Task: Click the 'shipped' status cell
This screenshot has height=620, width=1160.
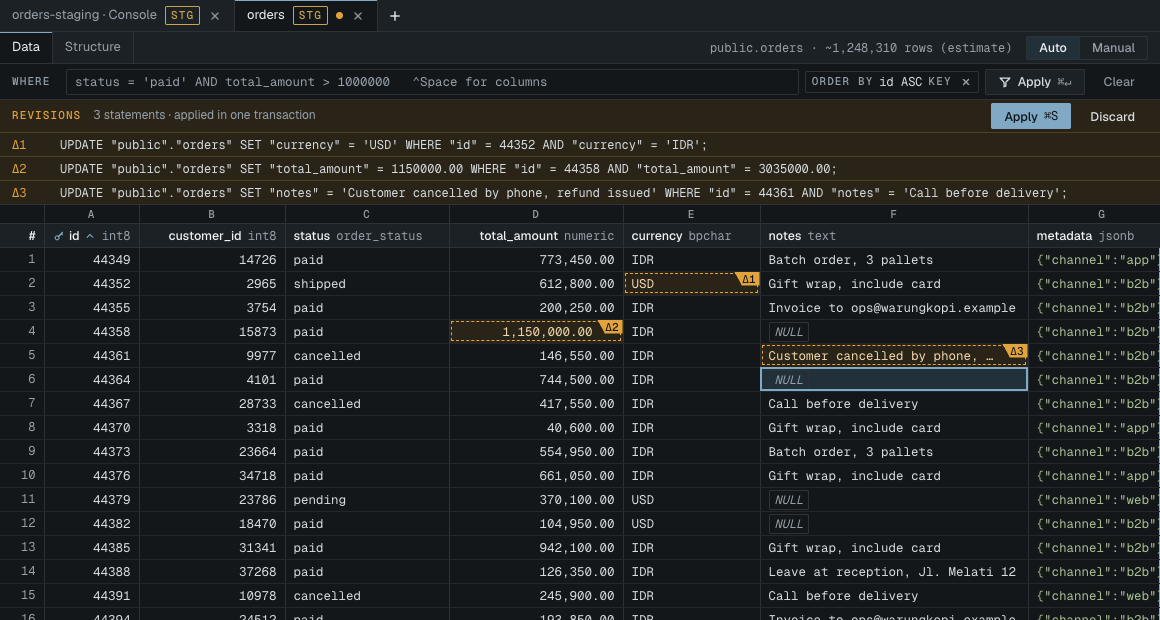Action: 368,284
